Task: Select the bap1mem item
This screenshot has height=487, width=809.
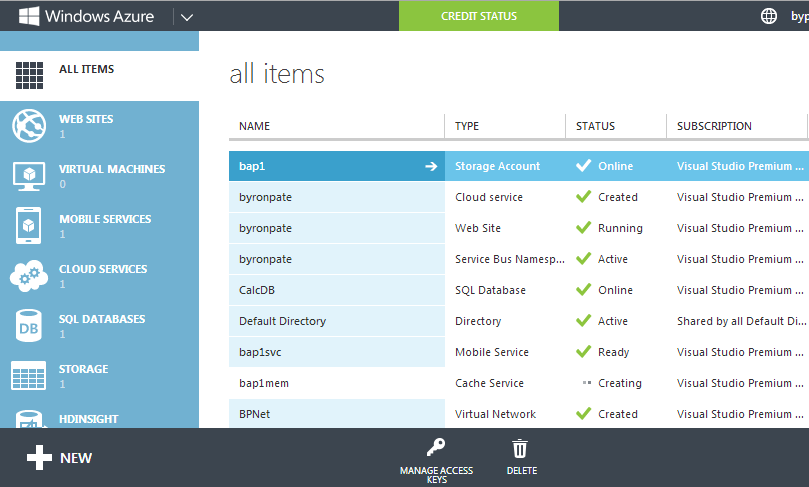Action: 264,383
